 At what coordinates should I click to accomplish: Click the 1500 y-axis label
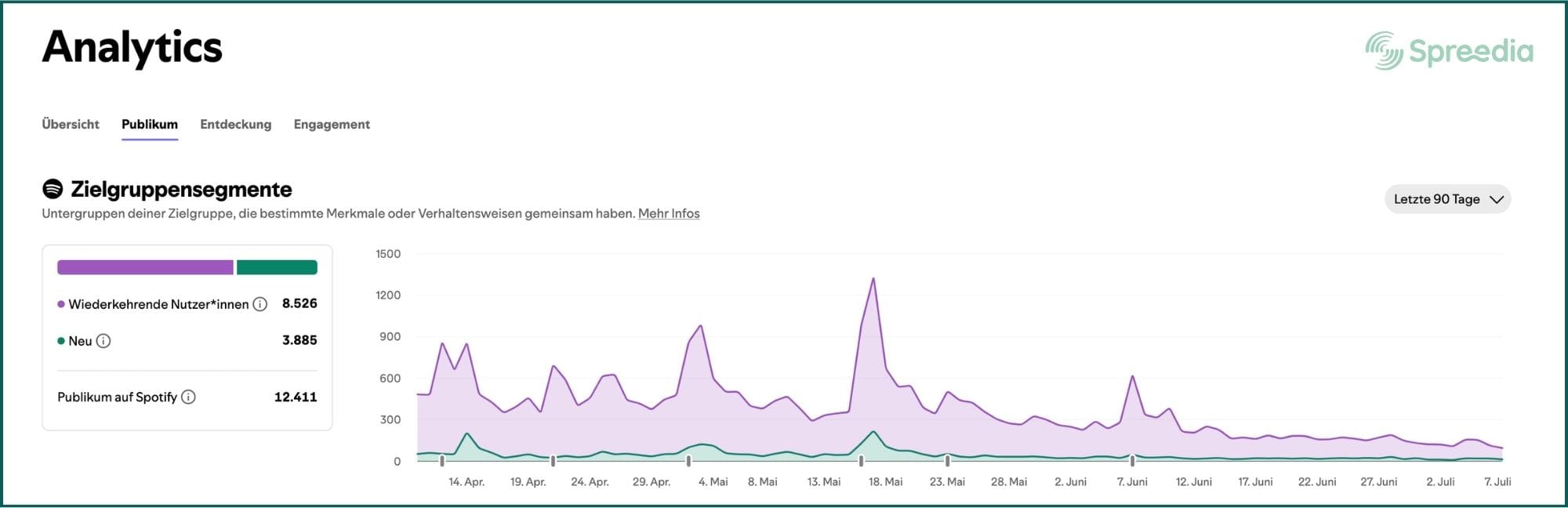coord(388,254)
